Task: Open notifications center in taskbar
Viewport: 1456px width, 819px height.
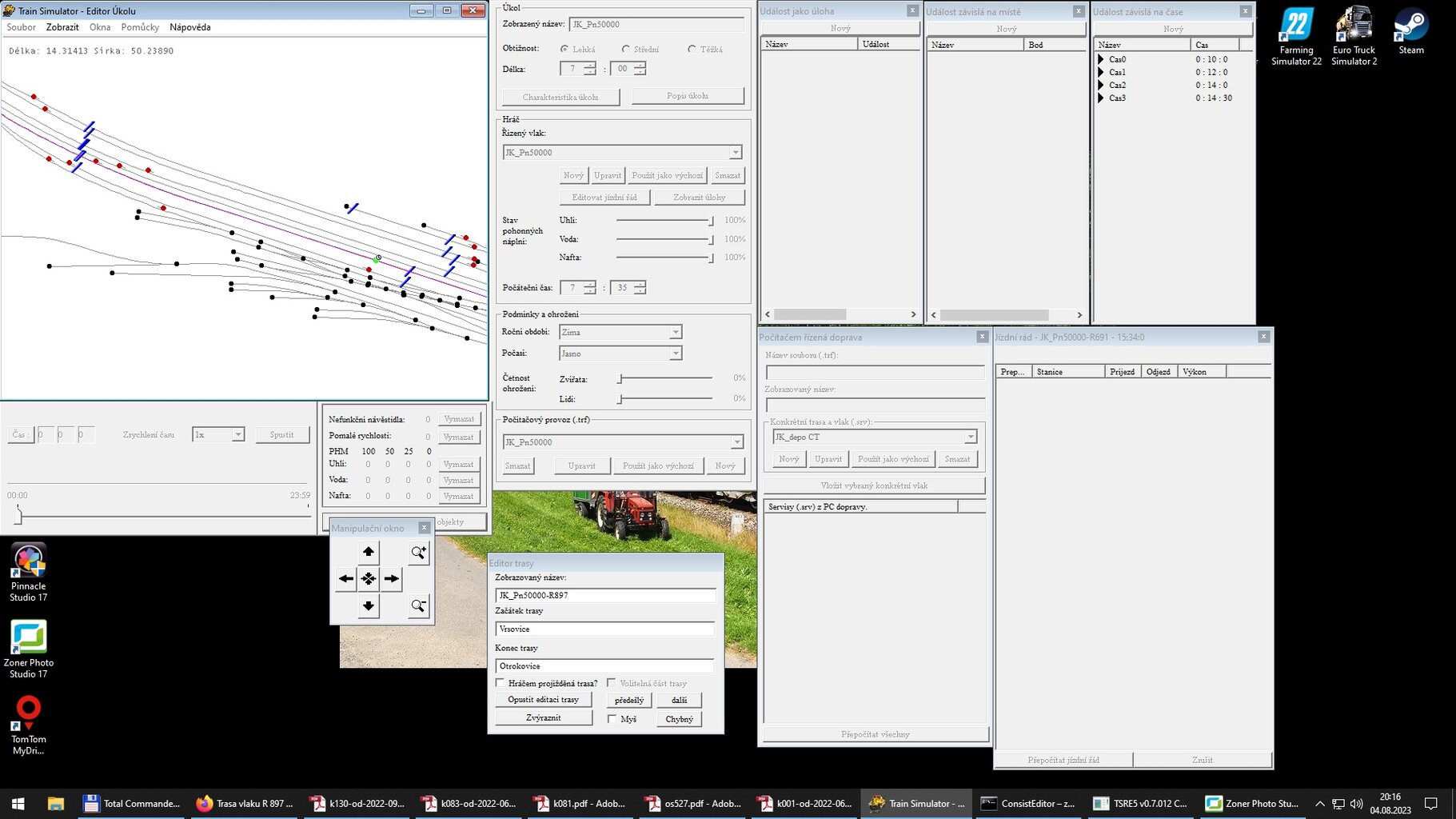Action: pos(1431,803)
